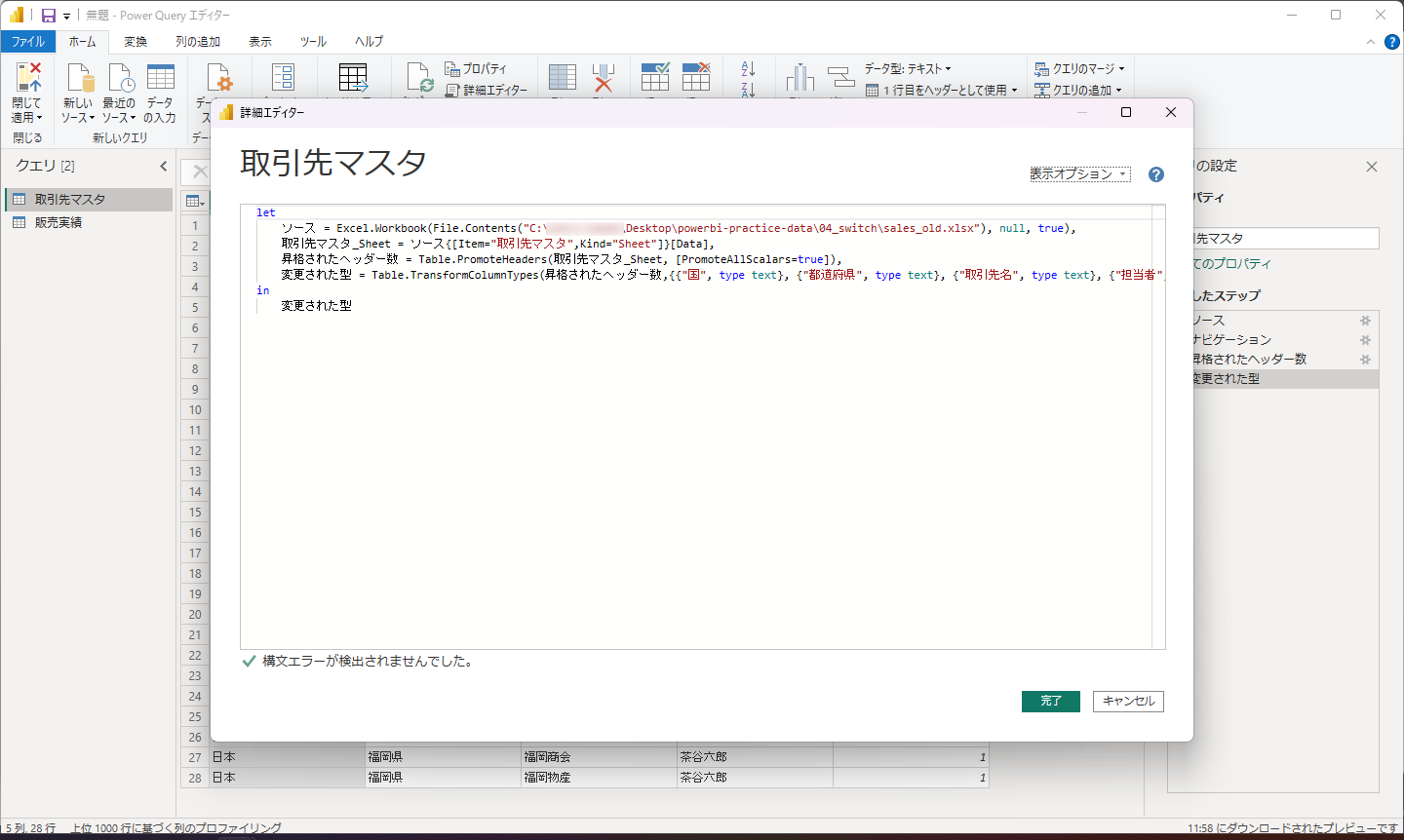Open 詳細エディター from the ribbon
This screenshot has height=840, width=1404.
click(x=487, y=90)
